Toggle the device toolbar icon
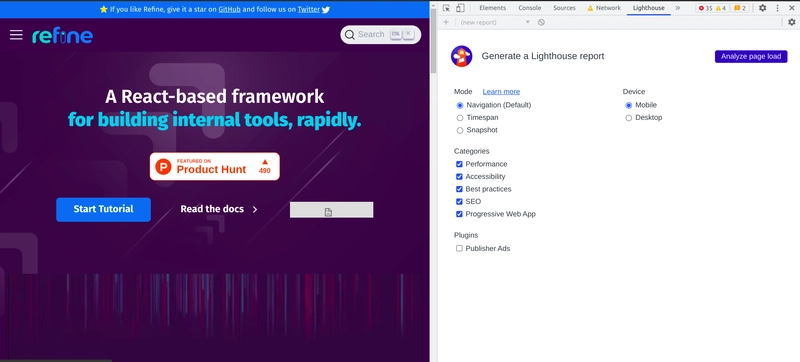Image resolution: width=800 pixels, height=362 pixels. click(x=460, y=8)
